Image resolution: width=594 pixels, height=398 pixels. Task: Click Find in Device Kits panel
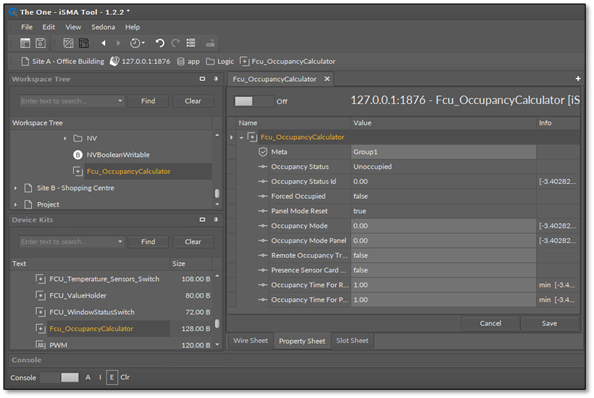pos(148,242)
